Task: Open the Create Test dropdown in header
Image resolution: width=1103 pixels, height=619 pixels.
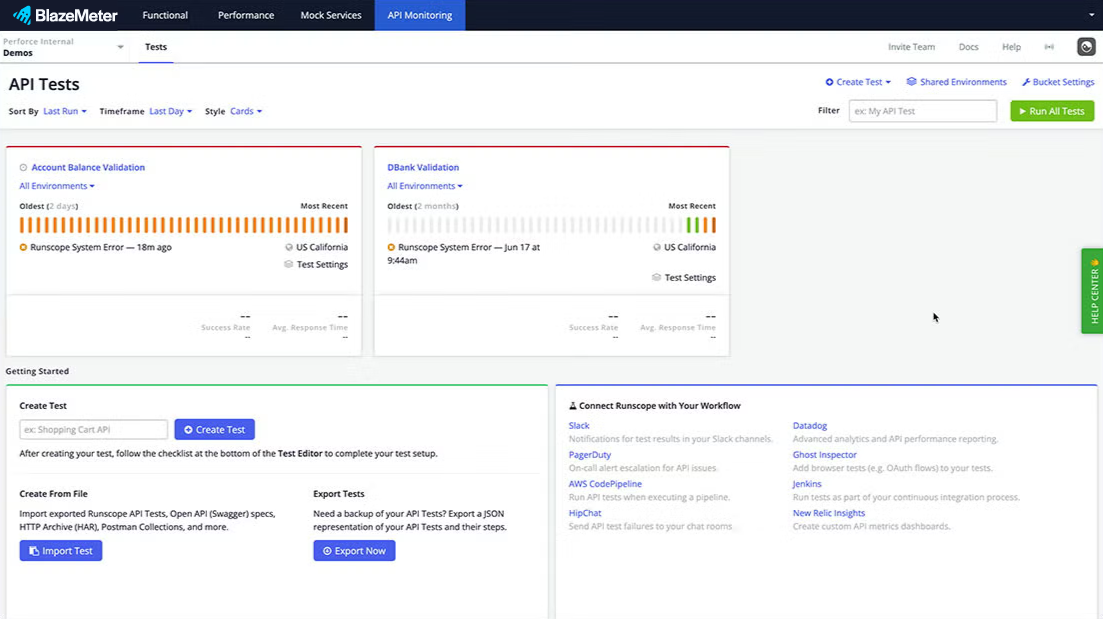Action: (858, 82)
